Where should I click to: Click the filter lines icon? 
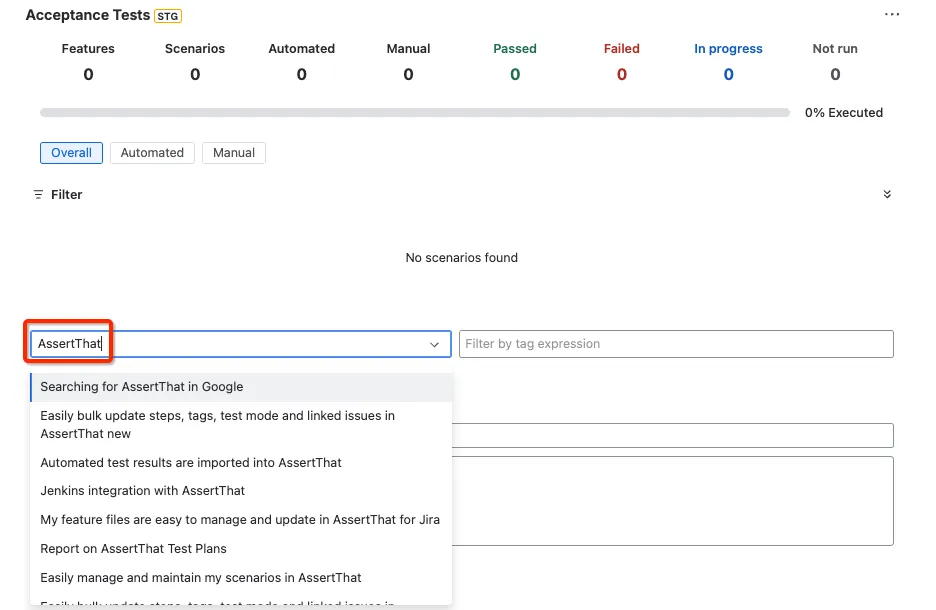(38, 195)
